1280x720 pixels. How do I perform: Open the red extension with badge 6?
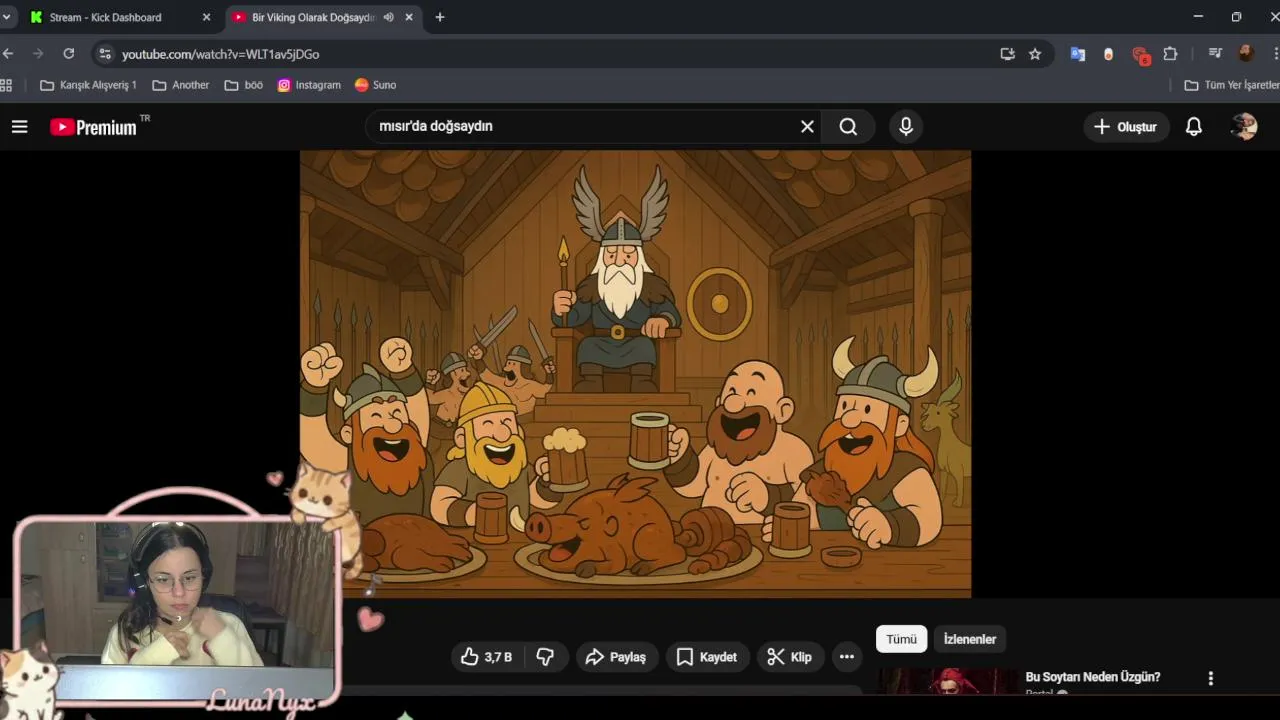[1140, 55]
